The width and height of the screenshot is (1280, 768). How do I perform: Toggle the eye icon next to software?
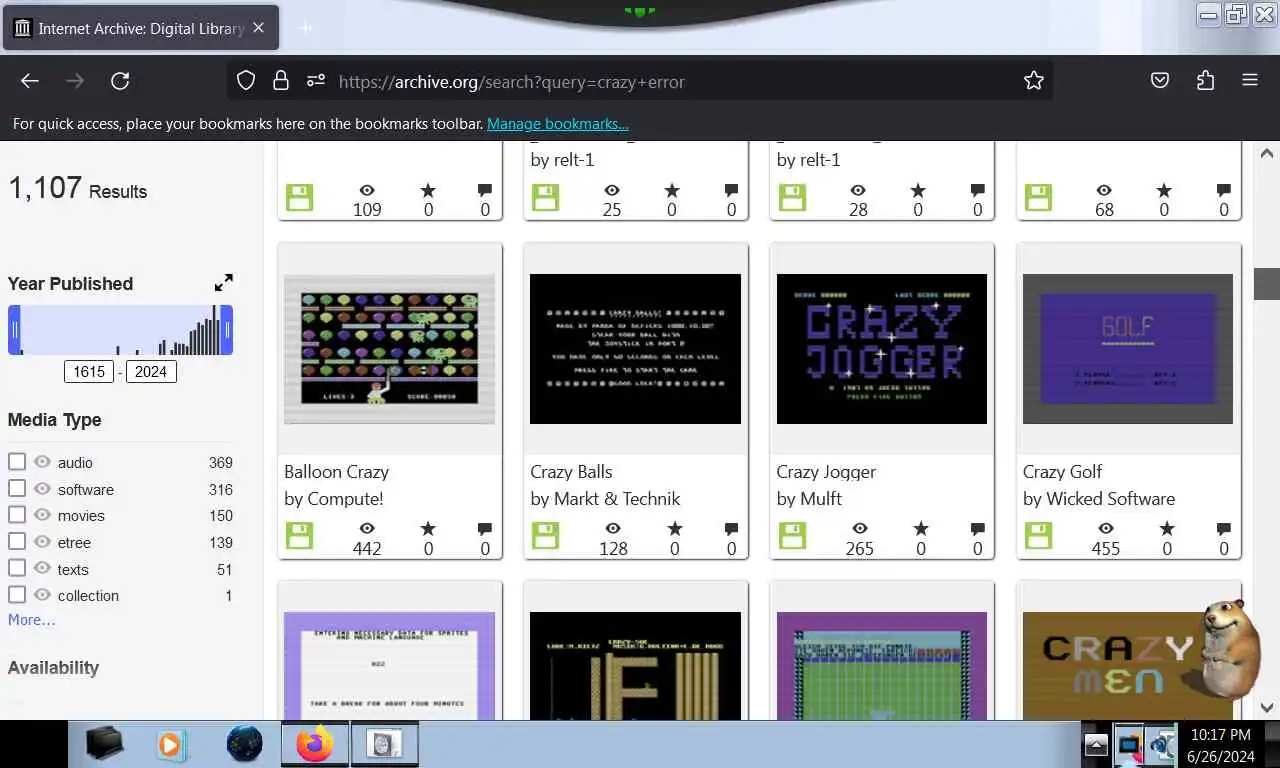42,488
